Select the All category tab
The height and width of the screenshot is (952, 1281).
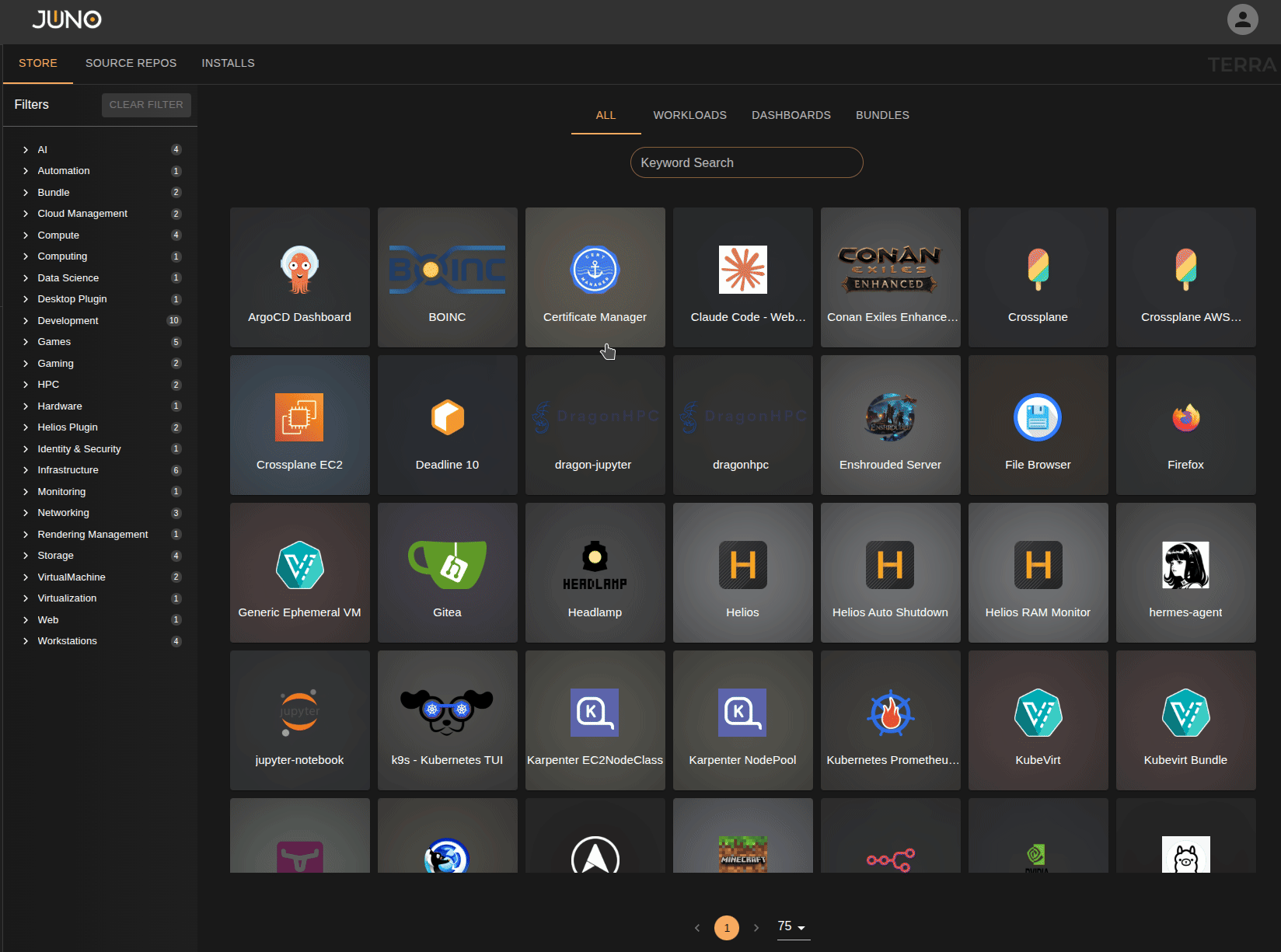[x=606, y=115]
